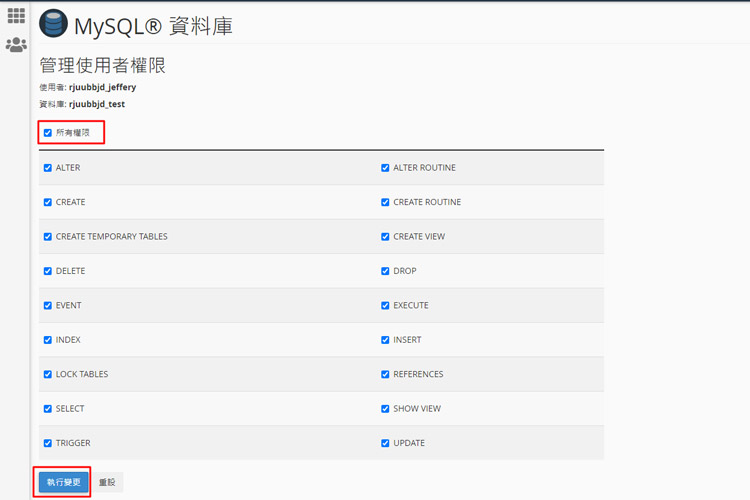Screen dimensions: 750x500
Task: Click the database name rjuubbjd_test text
Action: tap(97, 104)
